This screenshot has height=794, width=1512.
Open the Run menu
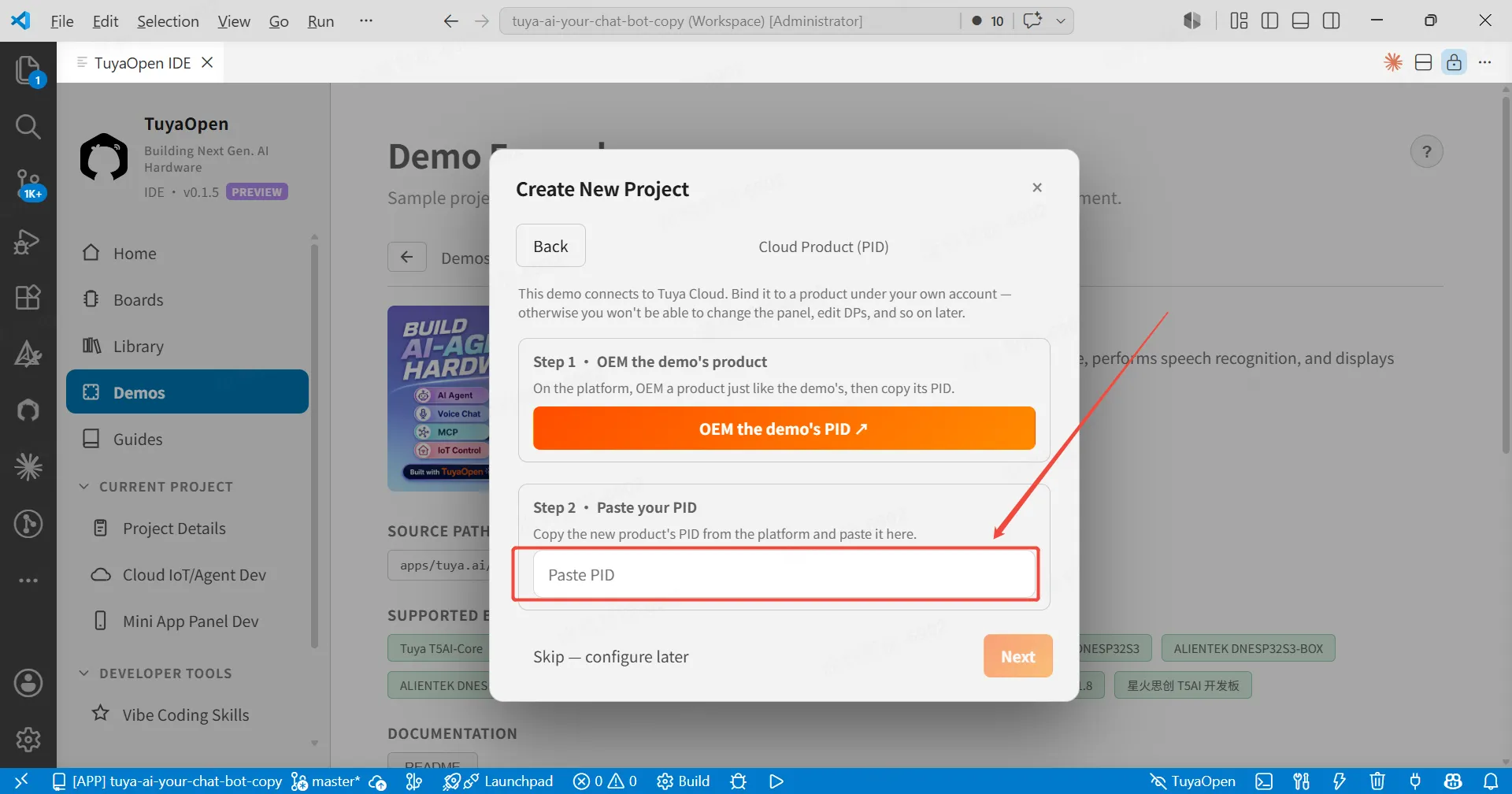pyautogui.click(x=321, y=21)
